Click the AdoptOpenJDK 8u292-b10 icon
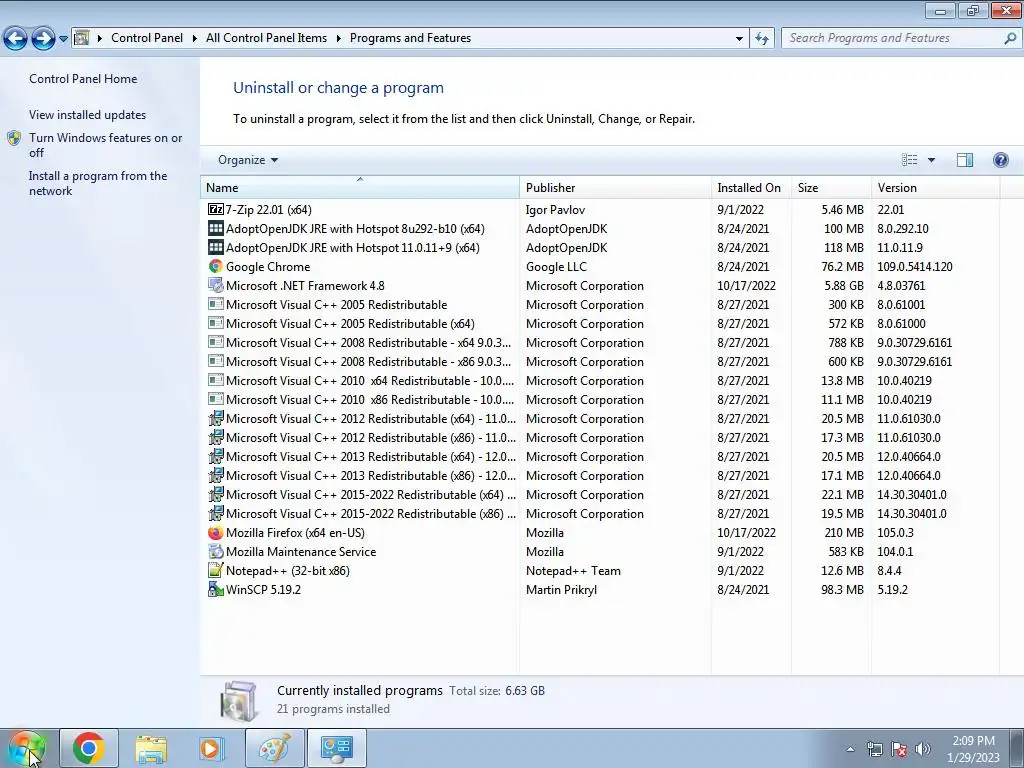The height and width of the screenshot is (768, 1024). coord(216,229)
